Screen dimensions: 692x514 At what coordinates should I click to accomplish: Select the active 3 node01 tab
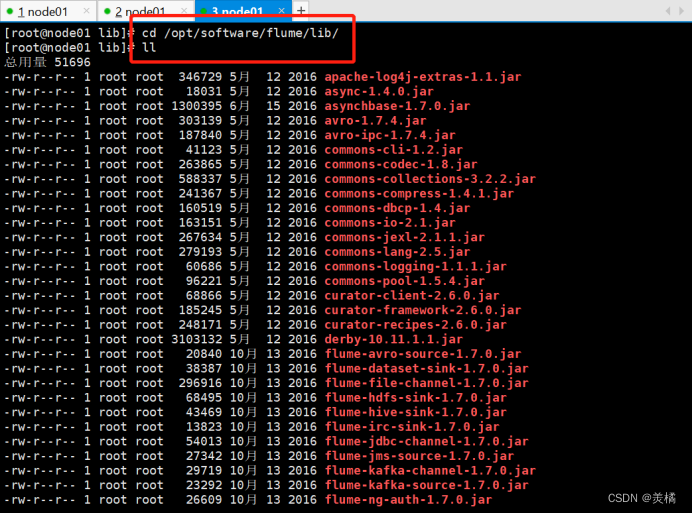click(x=242, y=11)
